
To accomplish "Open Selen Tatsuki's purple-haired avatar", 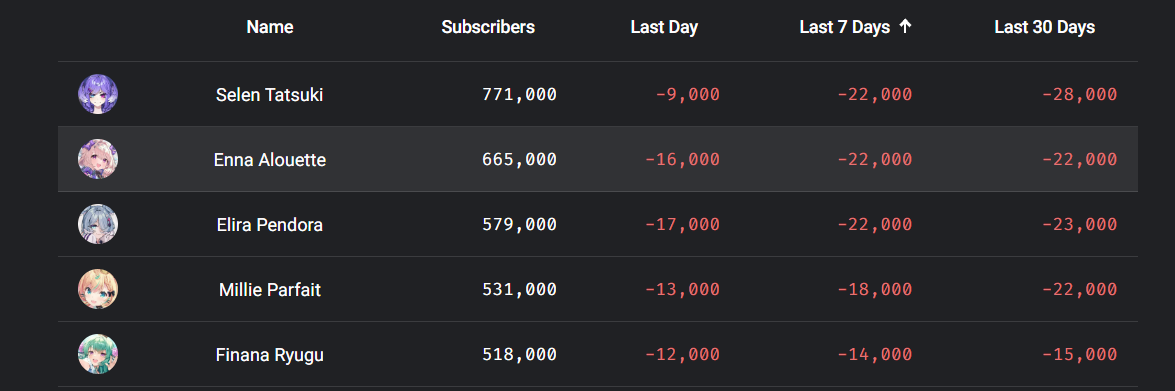I will 97,94.
